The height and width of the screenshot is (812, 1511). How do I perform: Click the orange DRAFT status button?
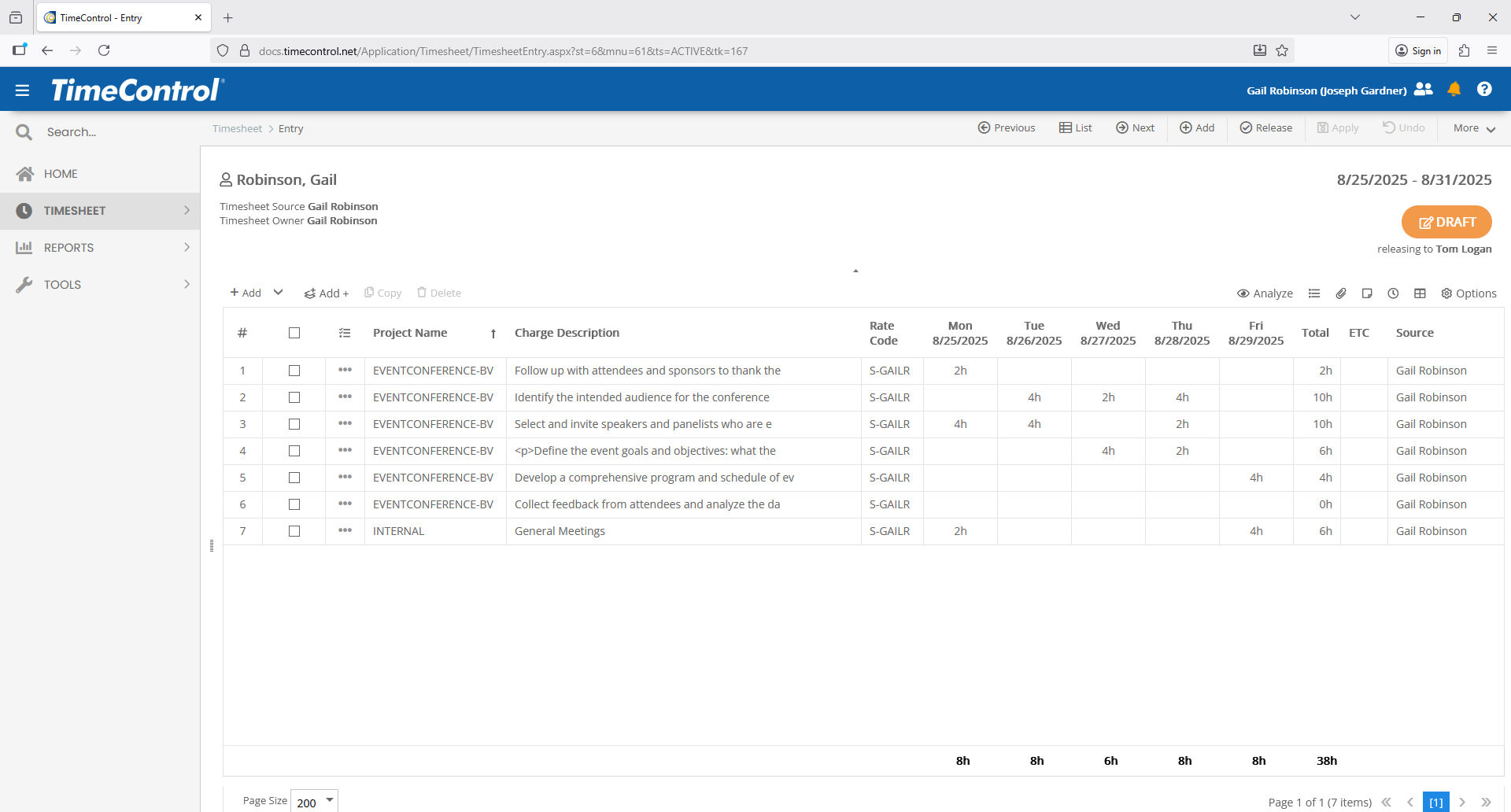(1446, 222)
